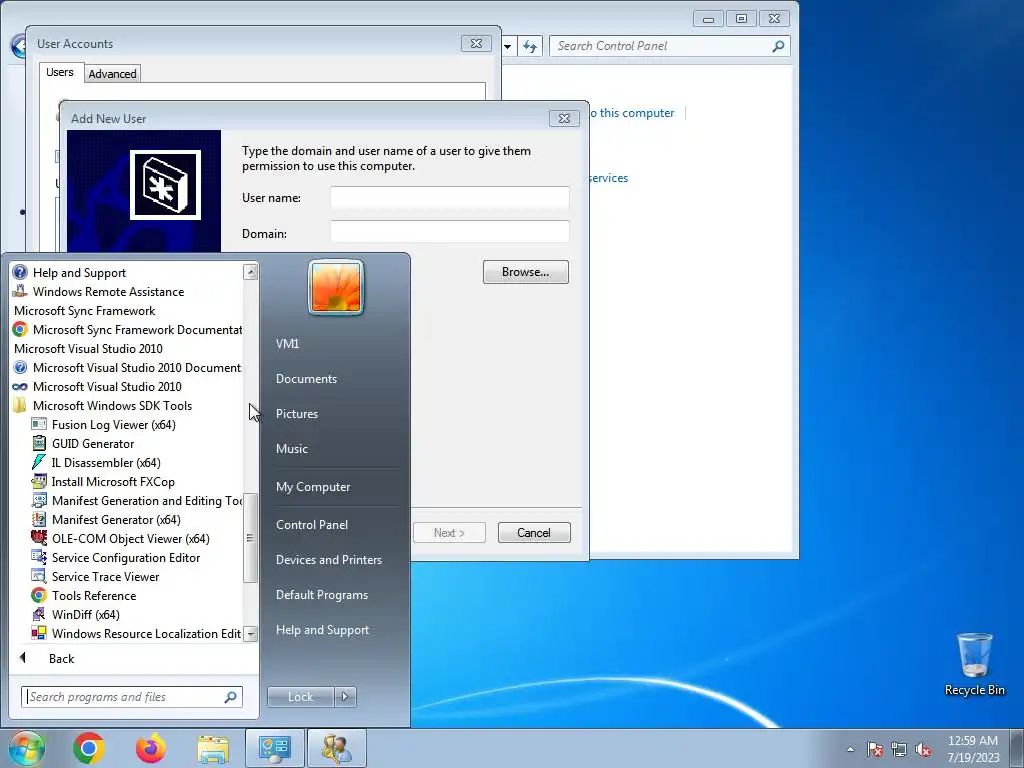Open Microsoft Sync Framework folder entry
The width and height of the screenshot is (1024, 768).
click(85, 311)
